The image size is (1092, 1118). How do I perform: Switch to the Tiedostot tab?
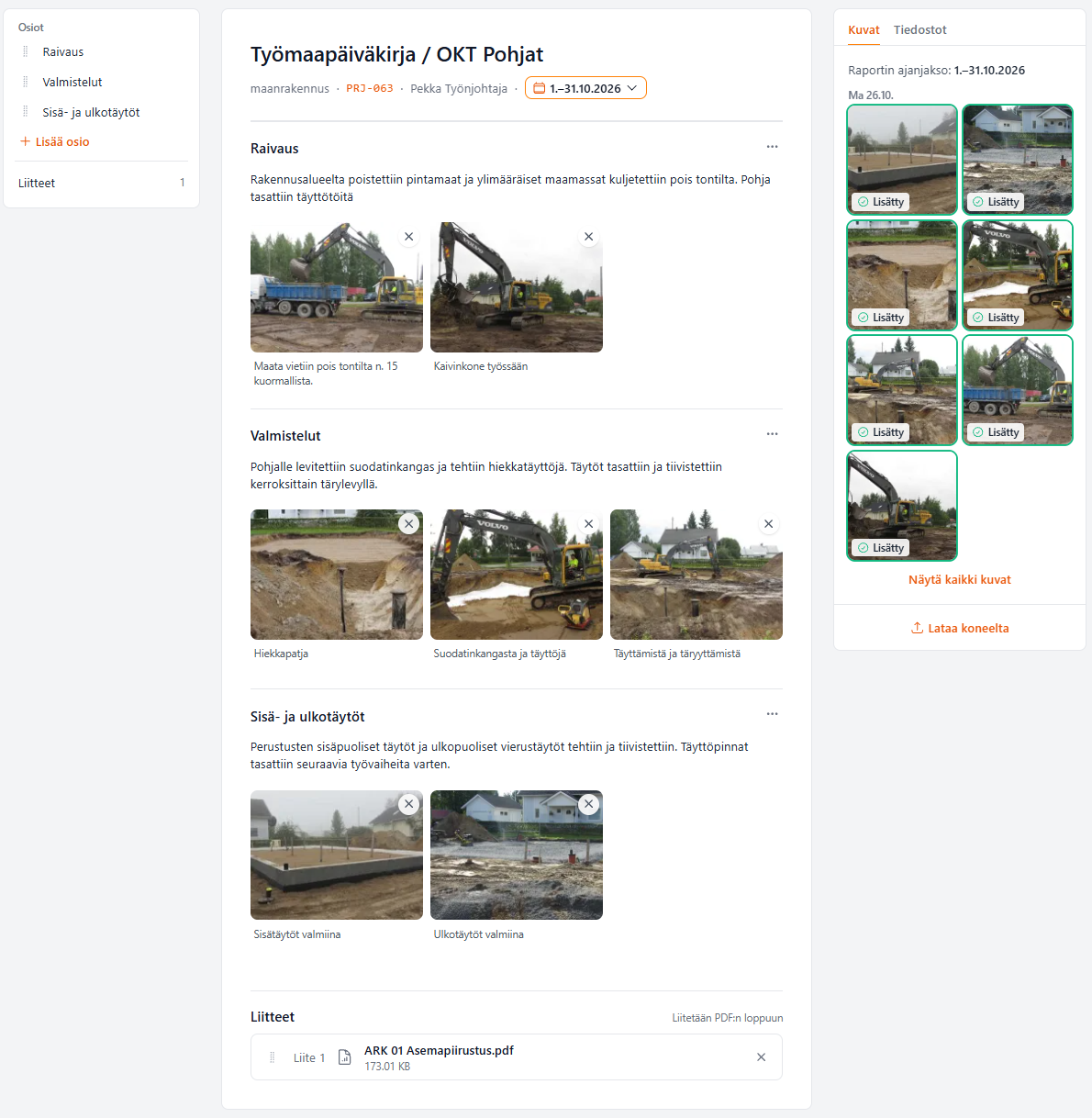coord(920,30)
